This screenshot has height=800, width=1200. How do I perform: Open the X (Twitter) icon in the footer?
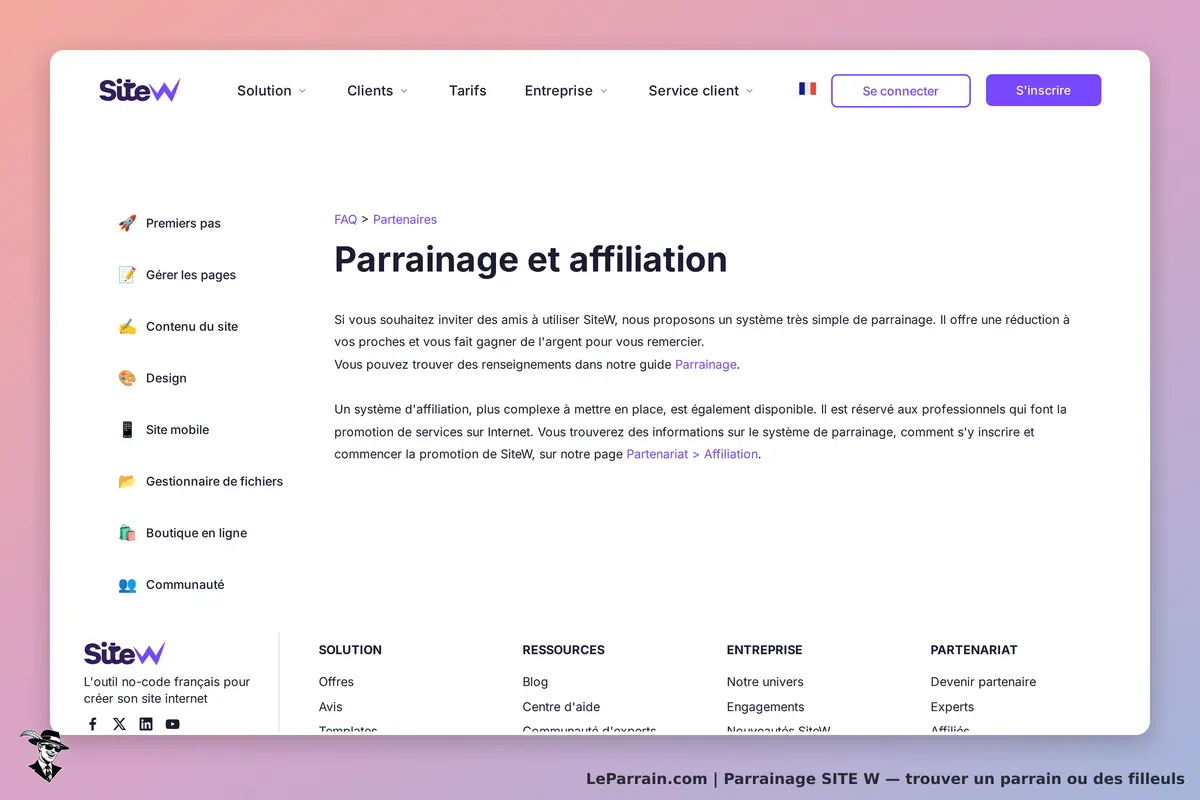pyautogui.click(x=119, y=724)
